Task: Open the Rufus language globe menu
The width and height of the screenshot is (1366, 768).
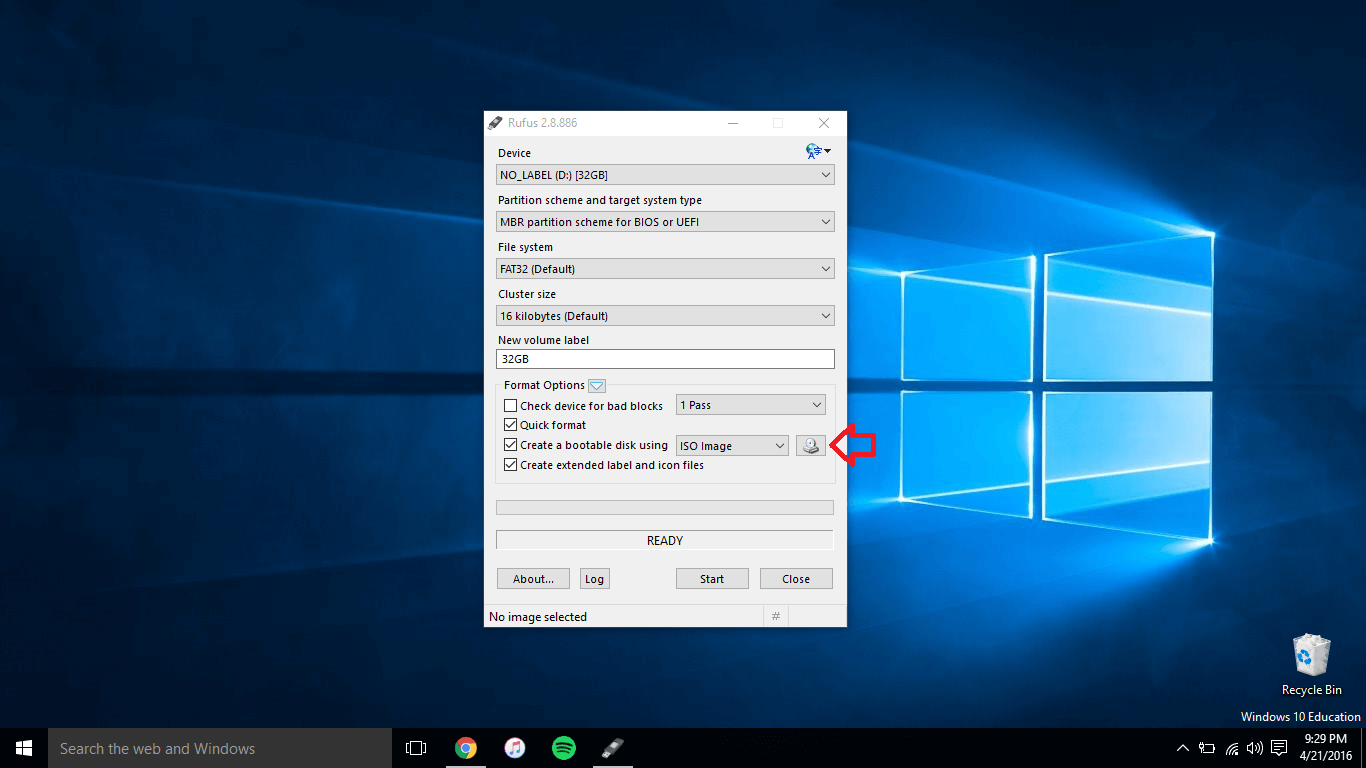Action: [x=818, y=151]
